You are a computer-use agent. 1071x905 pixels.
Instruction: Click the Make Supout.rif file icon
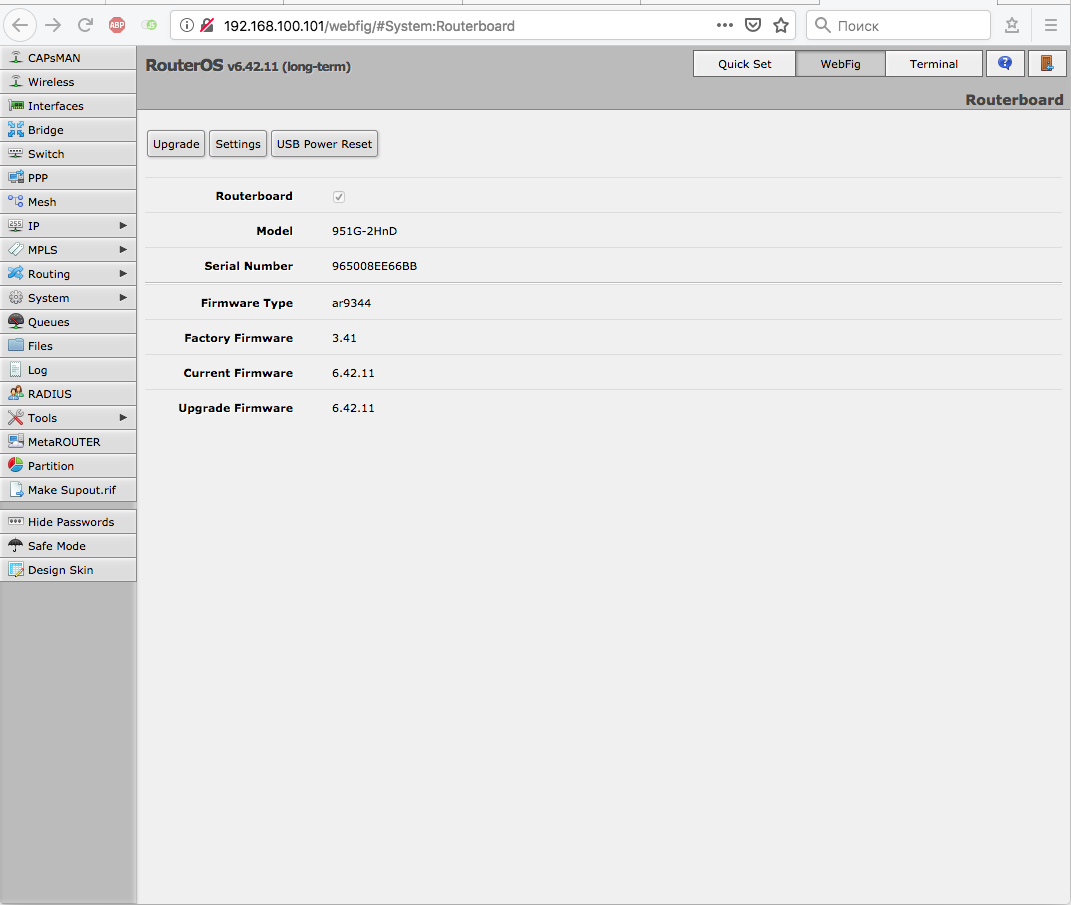point(16,490)
